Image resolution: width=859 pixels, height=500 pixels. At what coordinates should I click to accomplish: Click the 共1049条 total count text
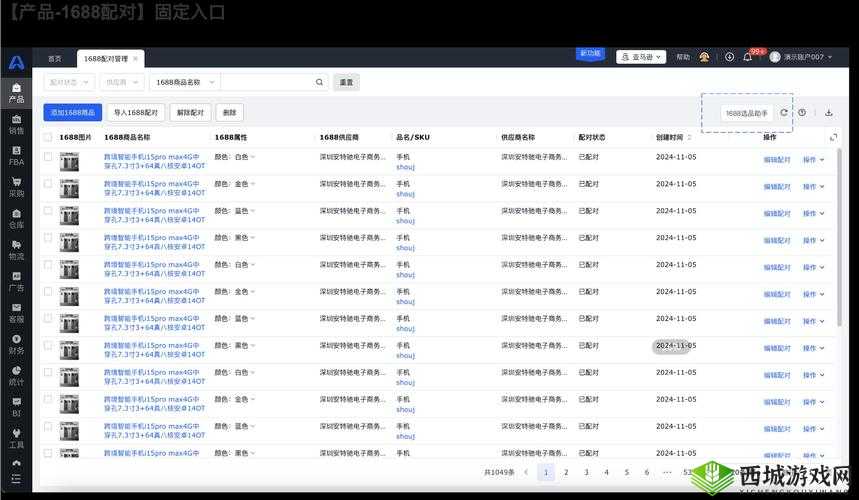[x=499, y=472]
